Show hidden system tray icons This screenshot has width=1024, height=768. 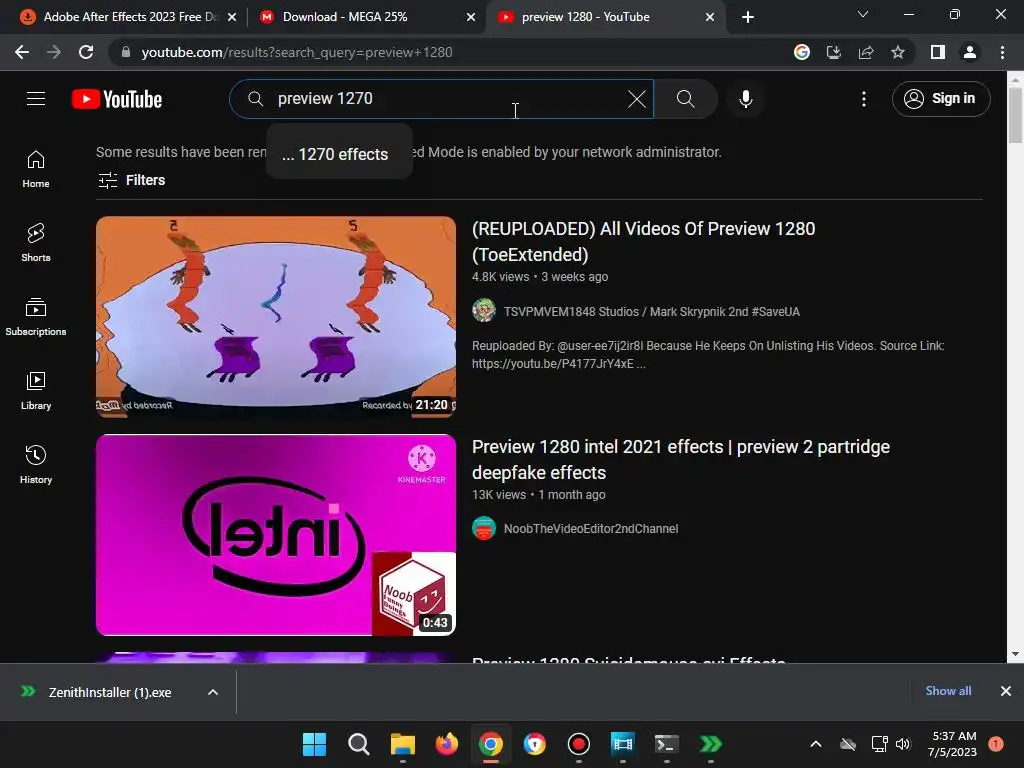coord(816,744)
